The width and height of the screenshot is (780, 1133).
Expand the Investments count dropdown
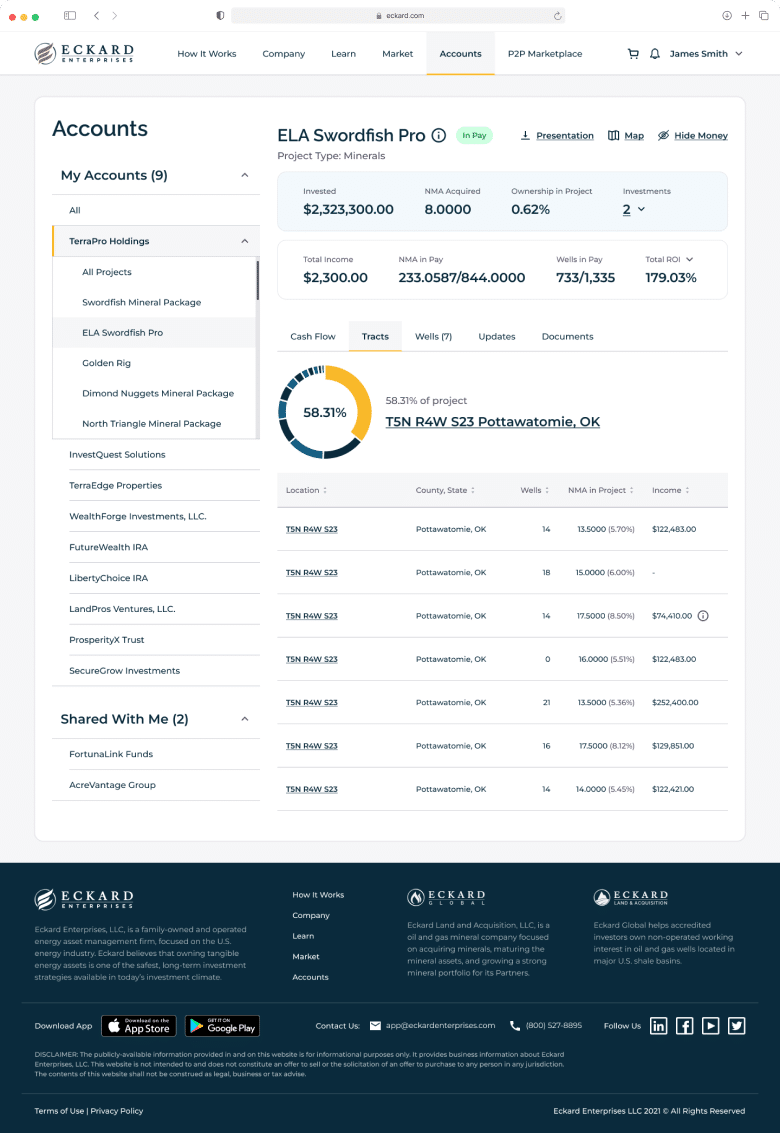pyautogui.click(x=633, y=210)
